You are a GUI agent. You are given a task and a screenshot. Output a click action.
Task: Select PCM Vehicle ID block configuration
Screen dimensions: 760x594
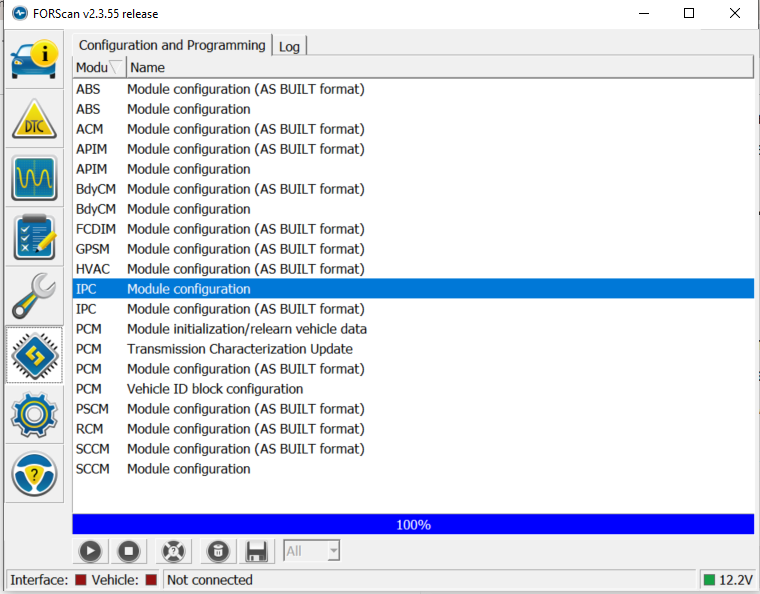tap(215, 389)
